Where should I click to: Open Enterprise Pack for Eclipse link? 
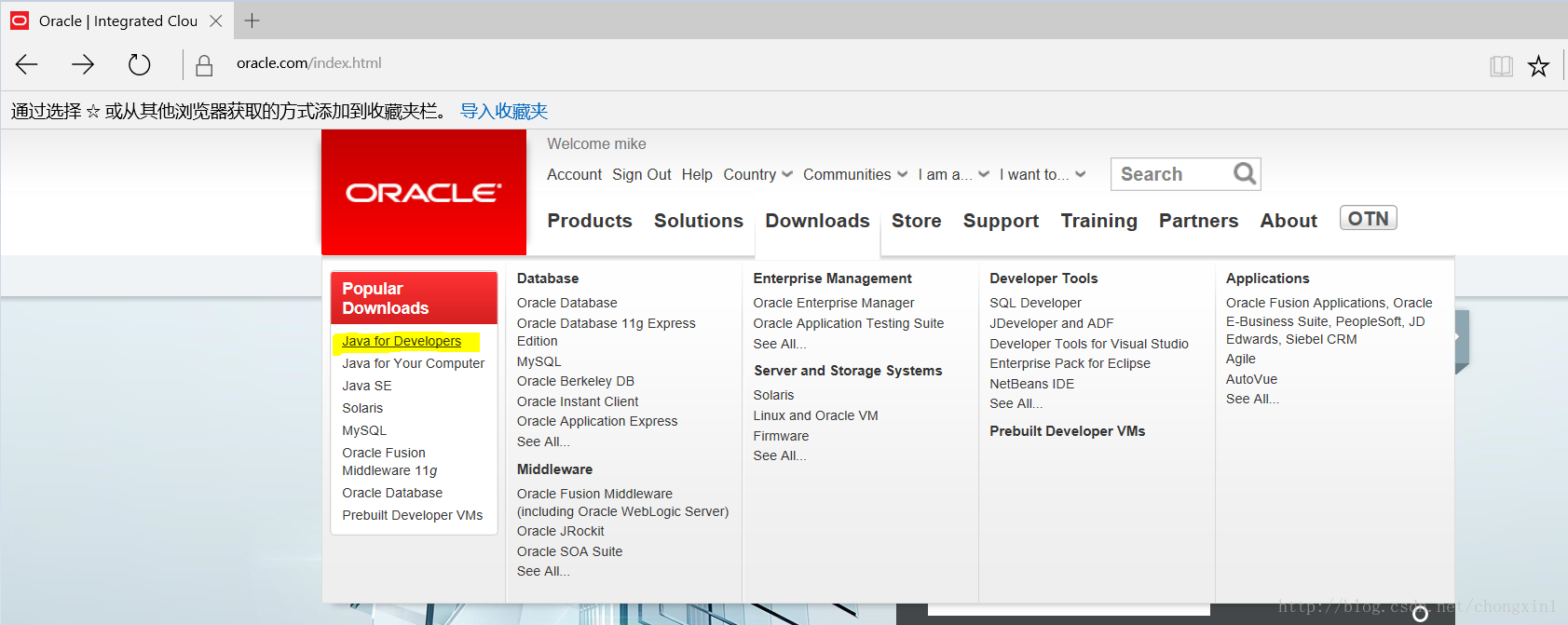pyautogui.click(x=1070, y=363)
